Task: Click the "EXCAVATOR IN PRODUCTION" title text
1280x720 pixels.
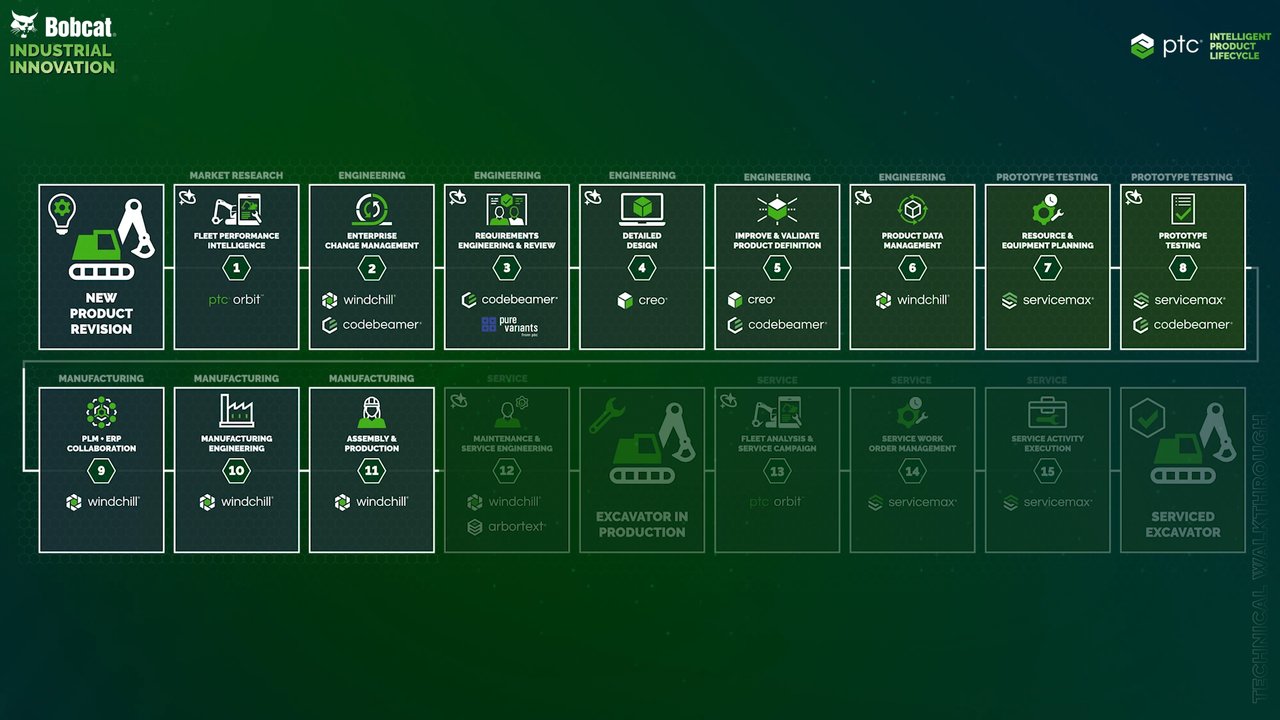Action: [642, 524]
